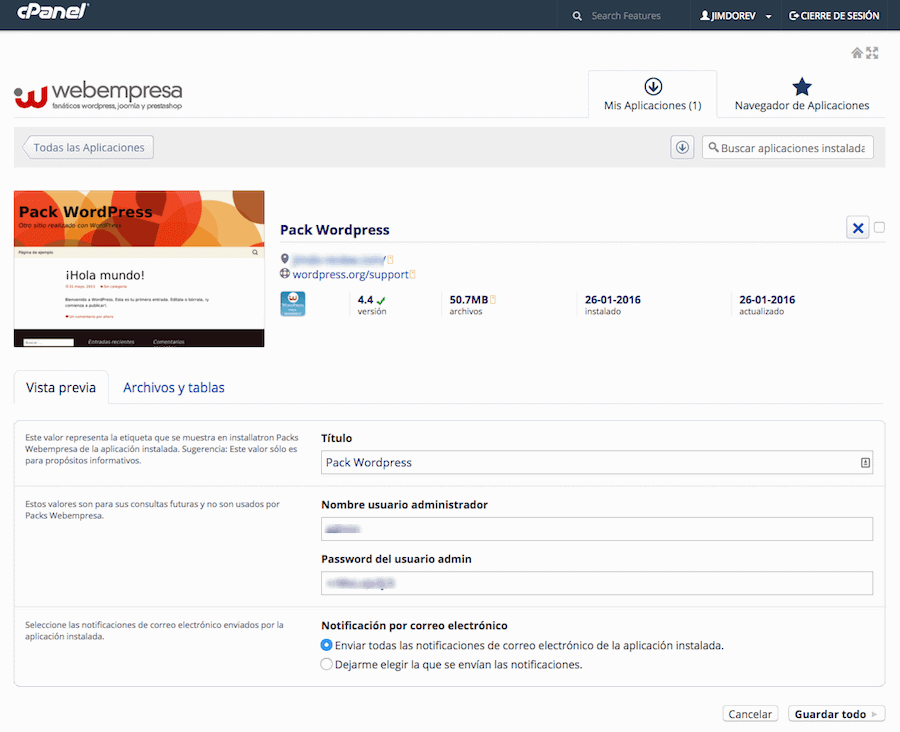The width and height of the screenshot is (900, 732).
Task: Edit the Título input field
Action: (597, 463)
